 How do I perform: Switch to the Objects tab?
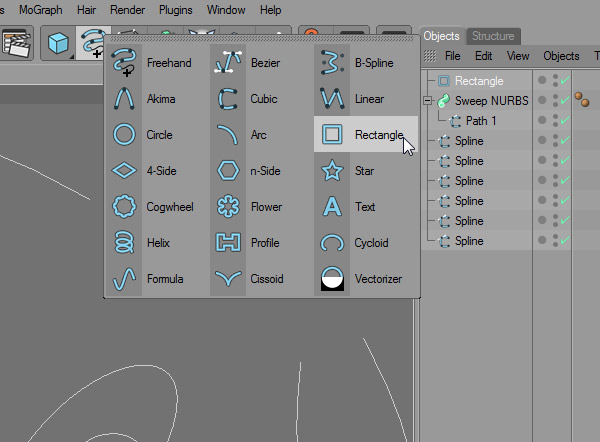tap(441, 36)
